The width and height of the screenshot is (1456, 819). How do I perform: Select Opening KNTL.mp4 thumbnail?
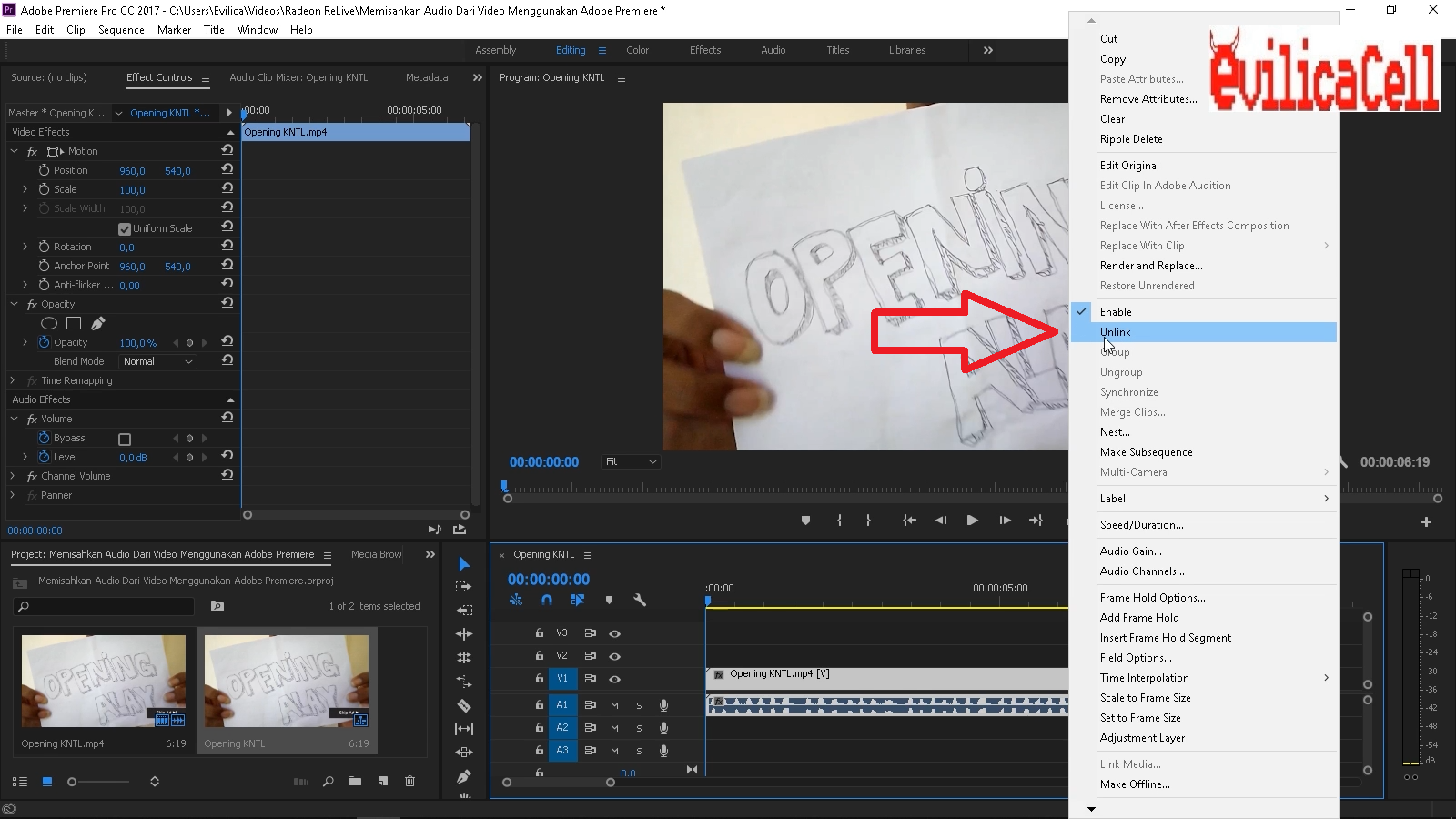coord(104,681)
